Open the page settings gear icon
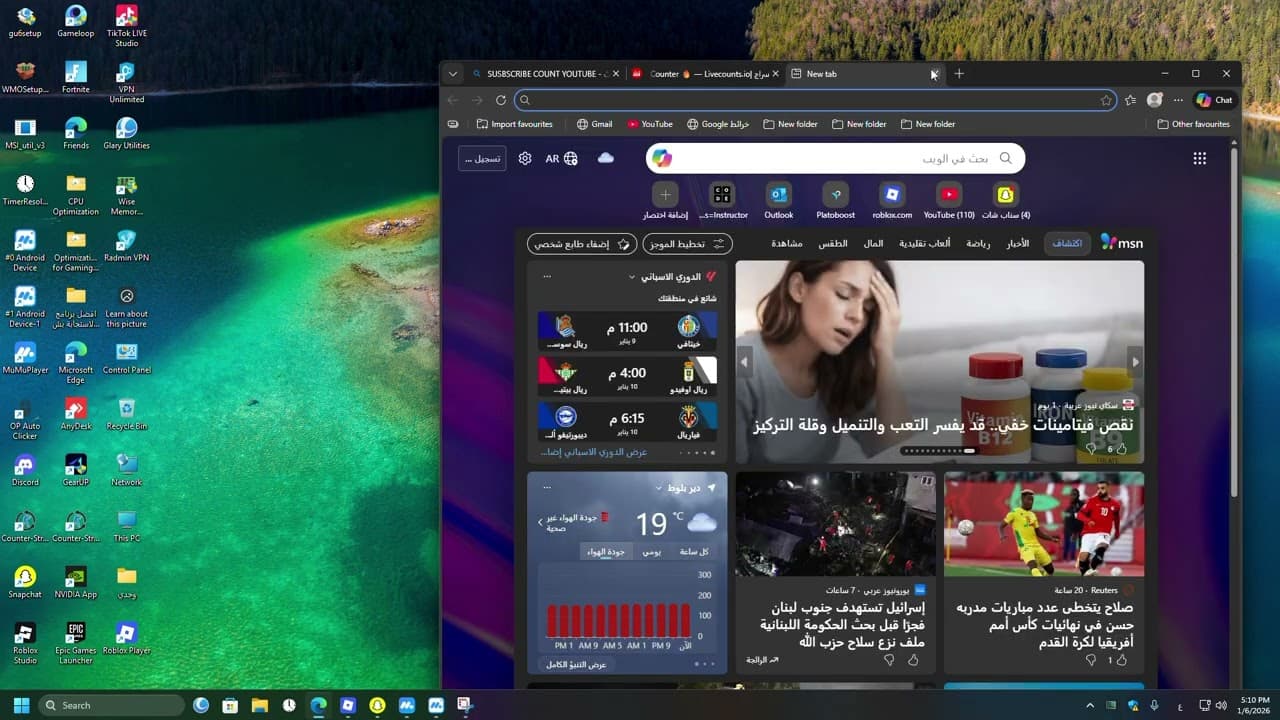The image size is (1280, 720). tap(525, 158)
